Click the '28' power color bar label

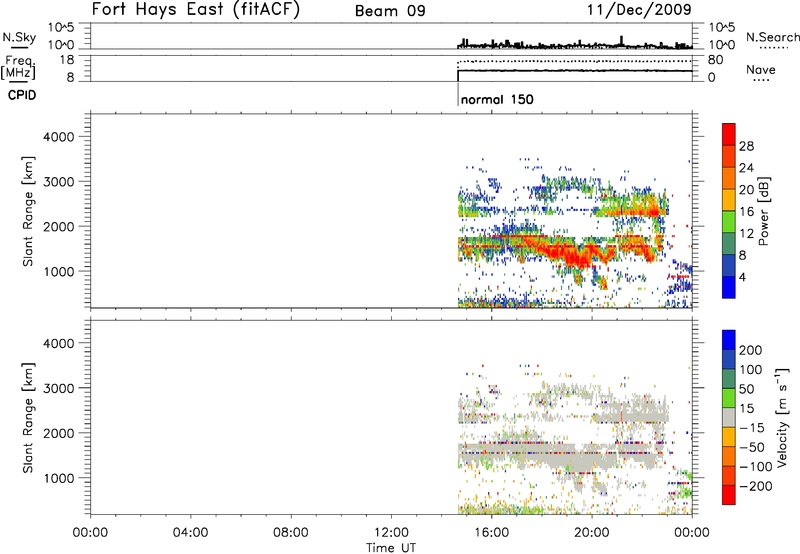746,146
